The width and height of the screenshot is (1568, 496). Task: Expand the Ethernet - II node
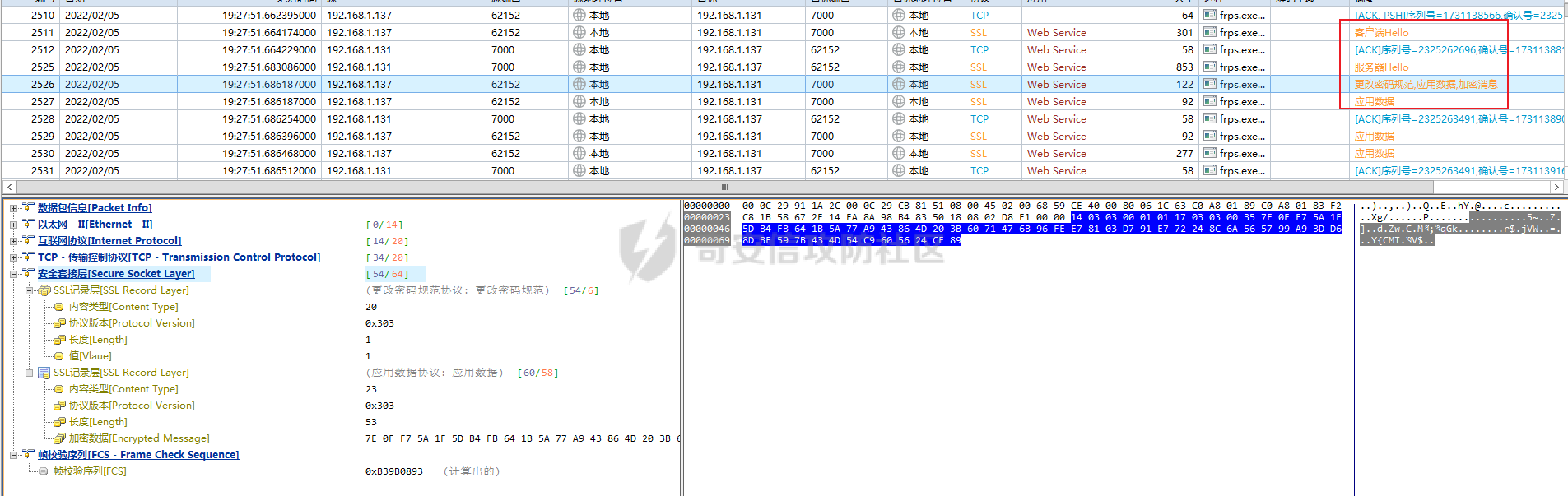(x=13, y=225)
